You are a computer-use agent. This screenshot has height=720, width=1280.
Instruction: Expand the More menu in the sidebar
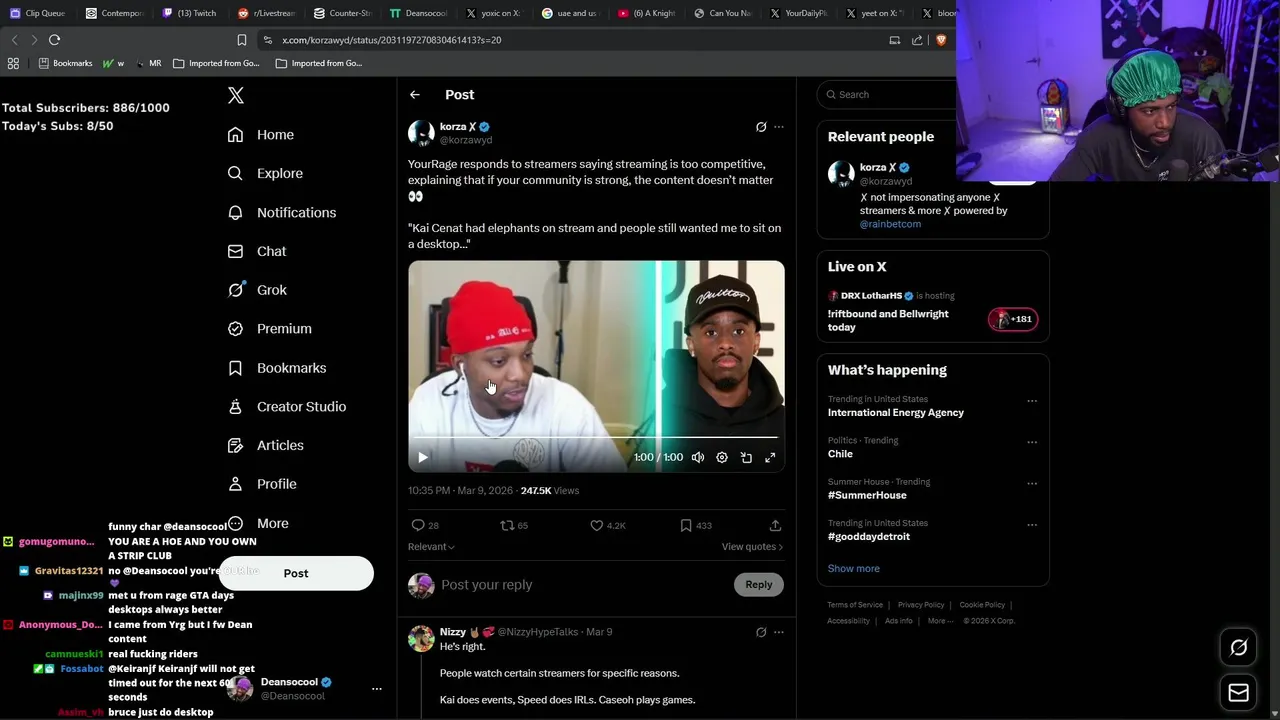pos(258,523)
